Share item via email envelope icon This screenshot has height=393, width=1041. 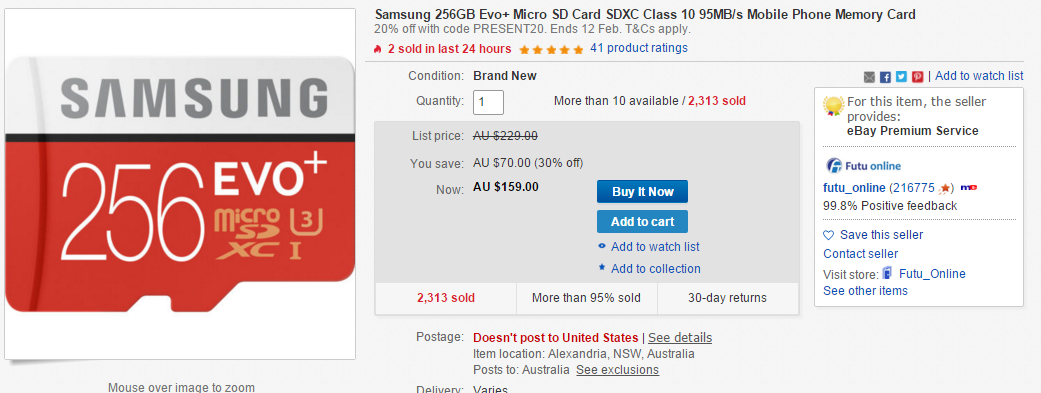point(869,77)
